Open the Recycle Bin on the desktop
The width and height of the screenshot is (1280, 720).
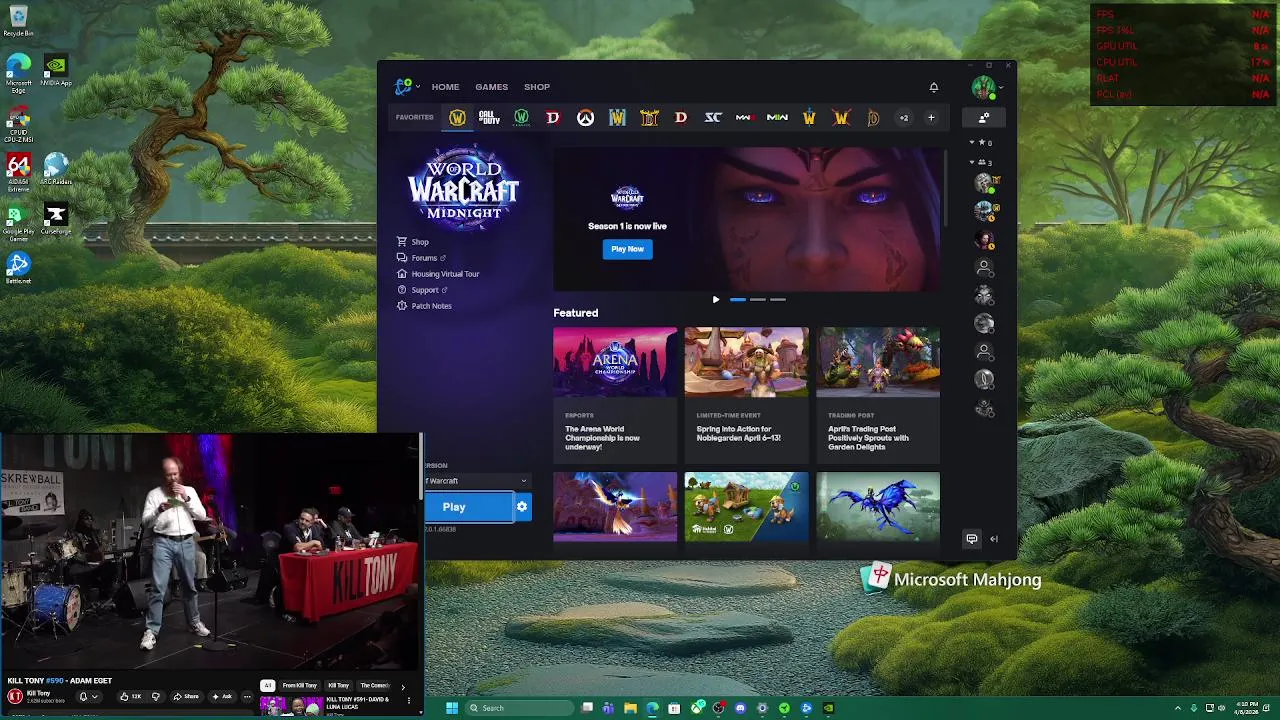click(x=18, y=20)
